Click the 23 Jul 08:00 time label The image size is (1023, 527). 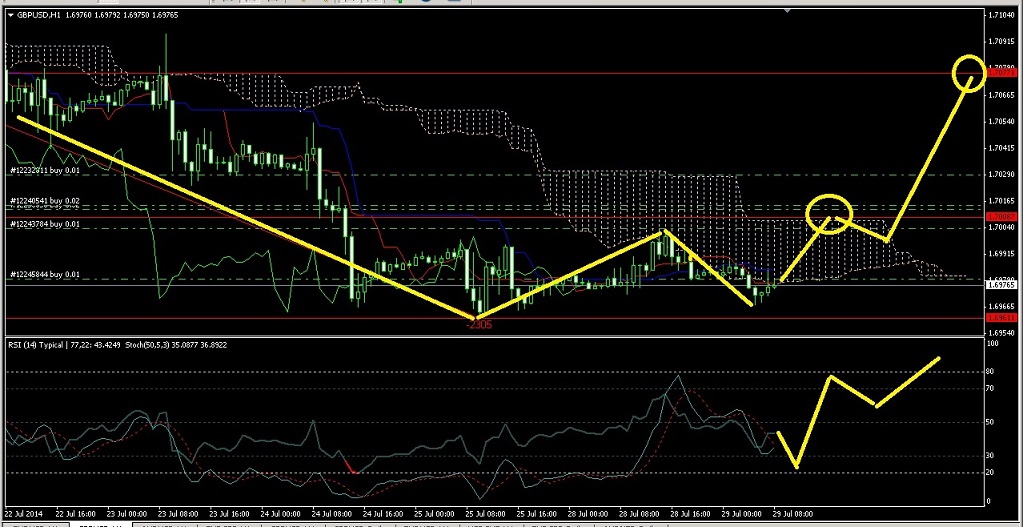[x=180, y=514]
